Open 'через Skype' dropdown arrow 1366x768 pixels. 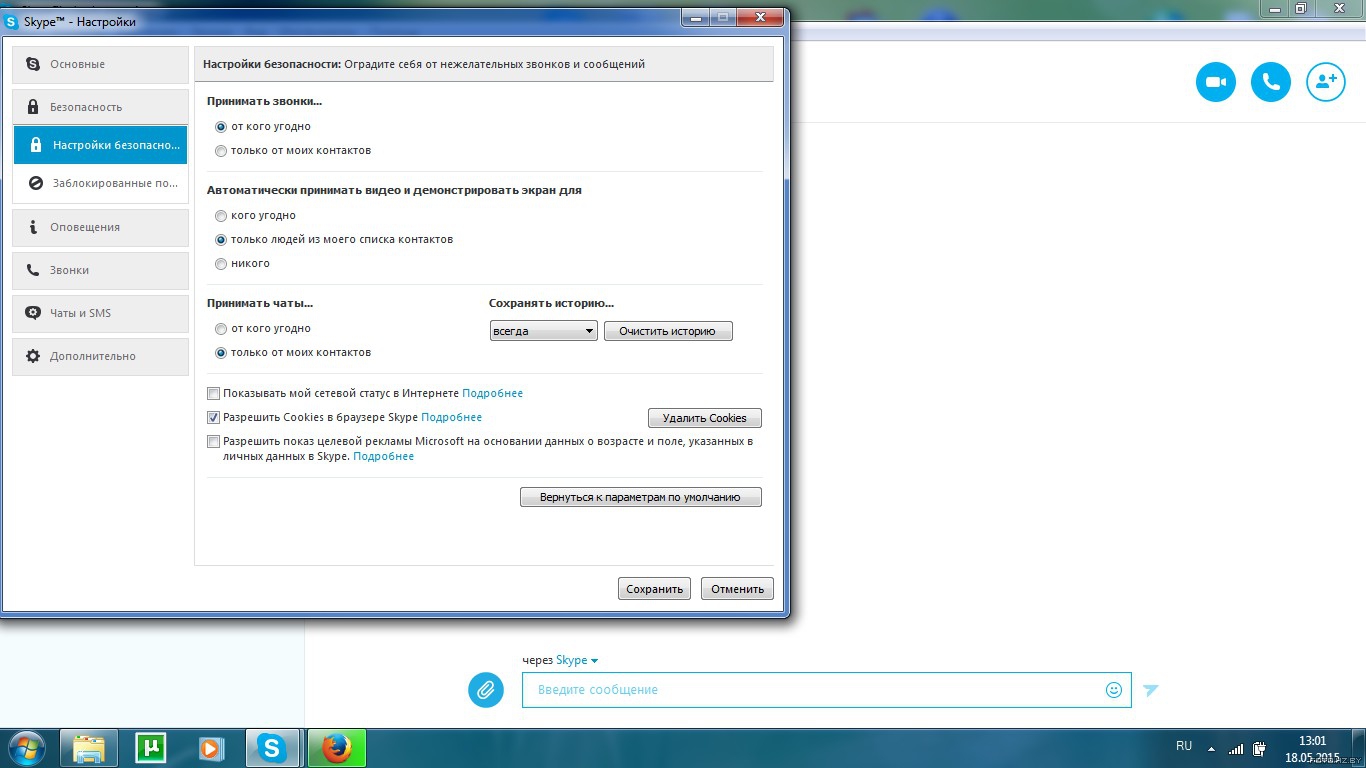(594, 661)
